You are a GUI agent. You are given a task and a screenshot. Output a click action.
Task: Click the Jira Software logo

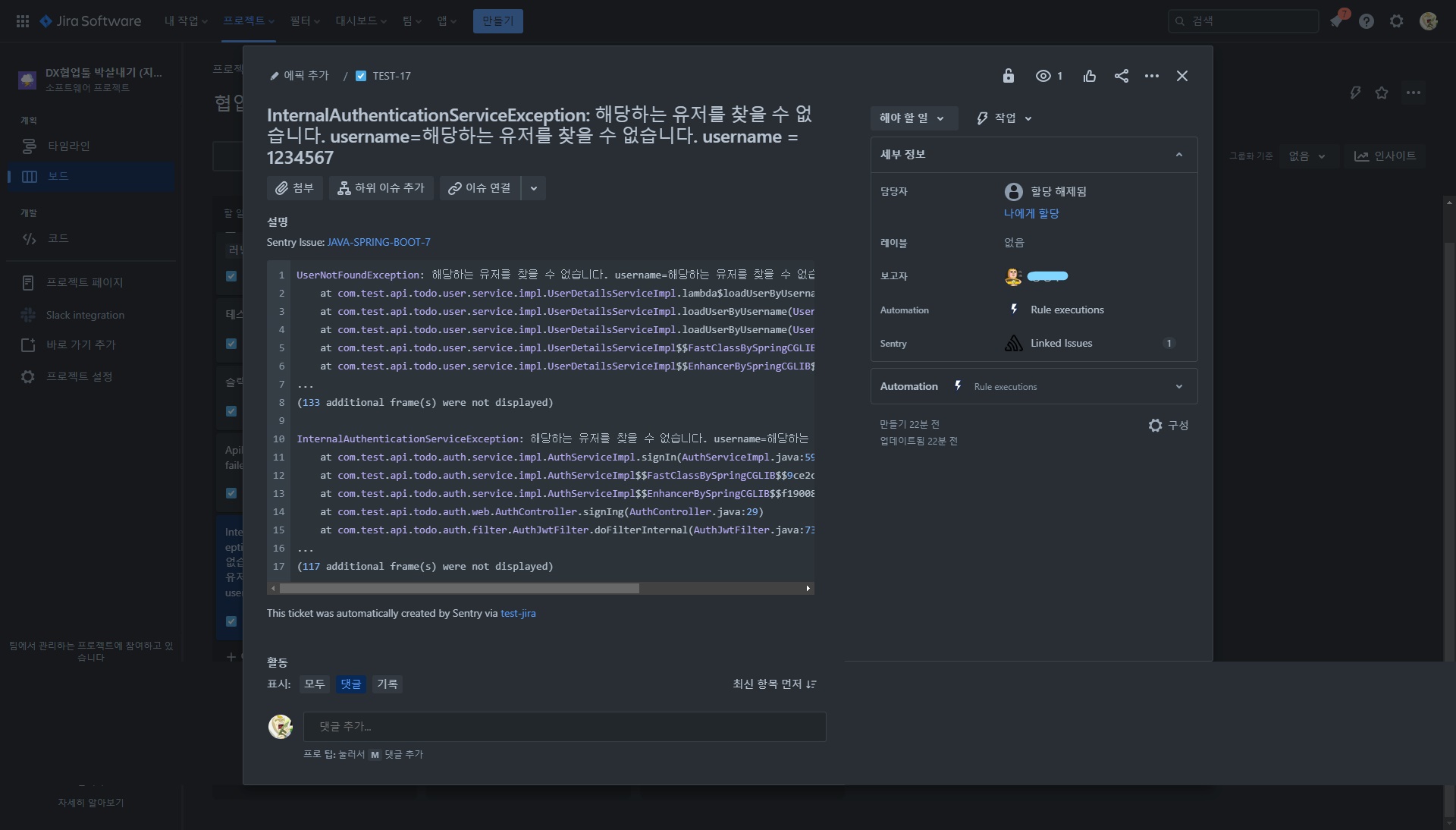[90, 21]
